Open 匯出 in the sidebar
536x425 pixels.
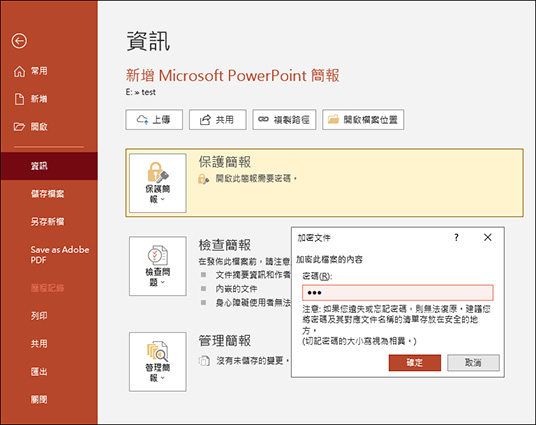39,371
